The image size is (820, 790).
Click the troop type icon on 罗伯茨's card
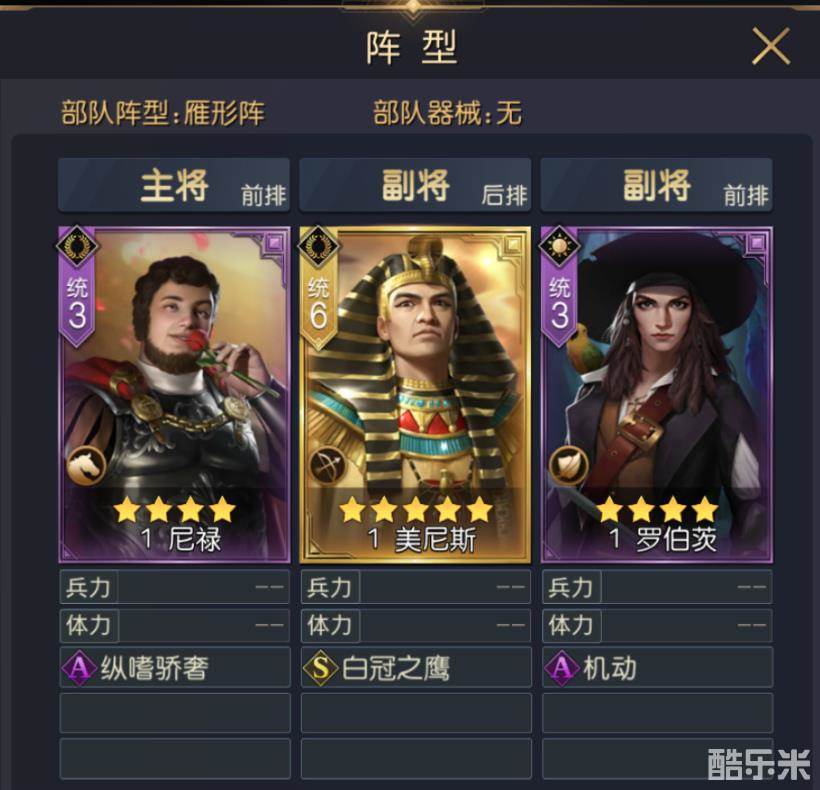568,466
